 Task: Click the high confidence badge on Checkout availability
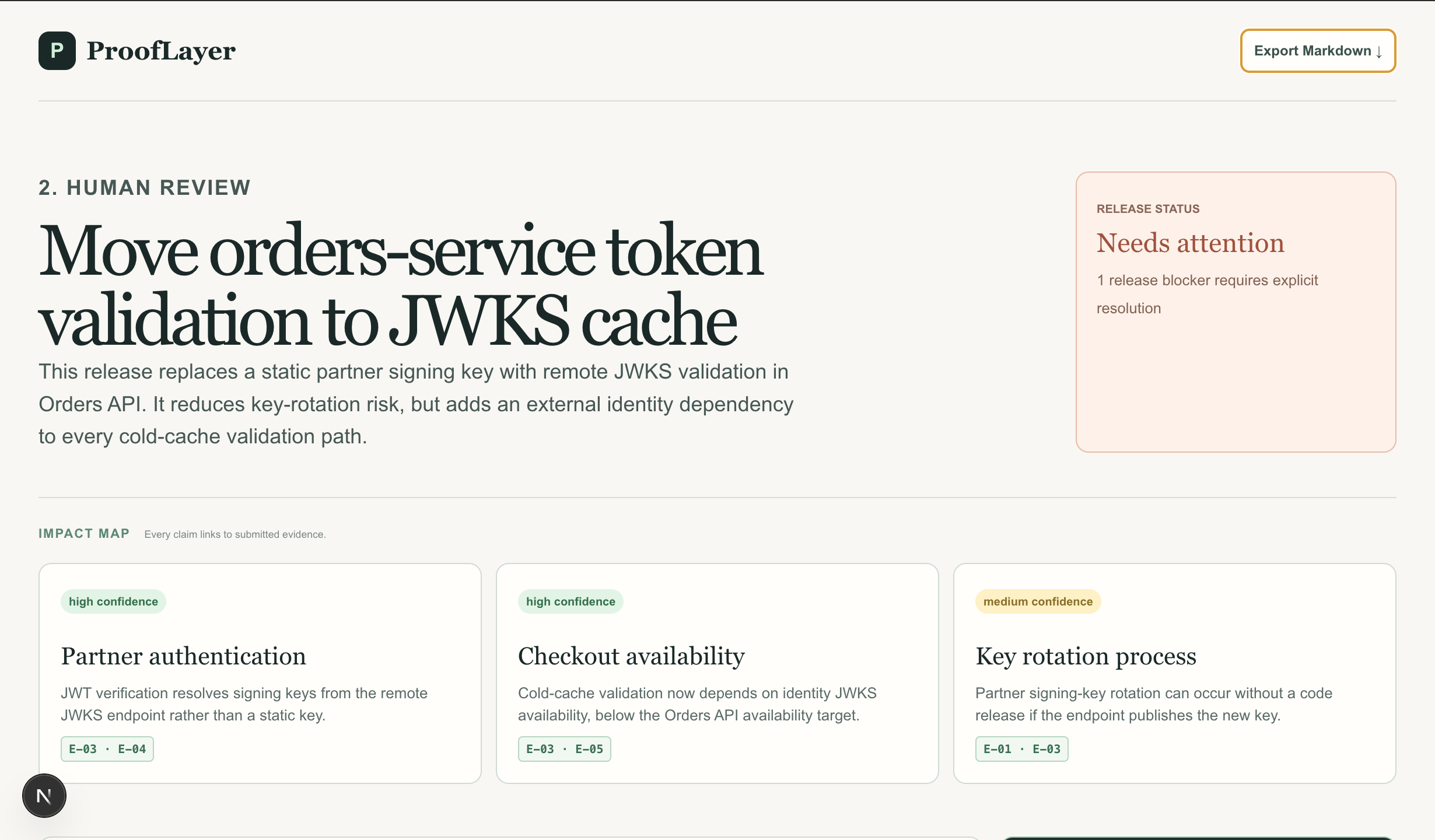pyautogui.click(x=570, y=601)
